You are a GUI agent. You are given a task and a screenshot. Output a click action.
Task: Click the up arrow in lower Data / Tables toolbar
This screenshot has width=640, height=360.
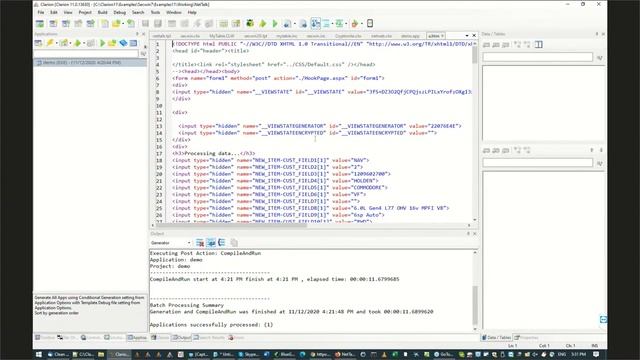591,150
